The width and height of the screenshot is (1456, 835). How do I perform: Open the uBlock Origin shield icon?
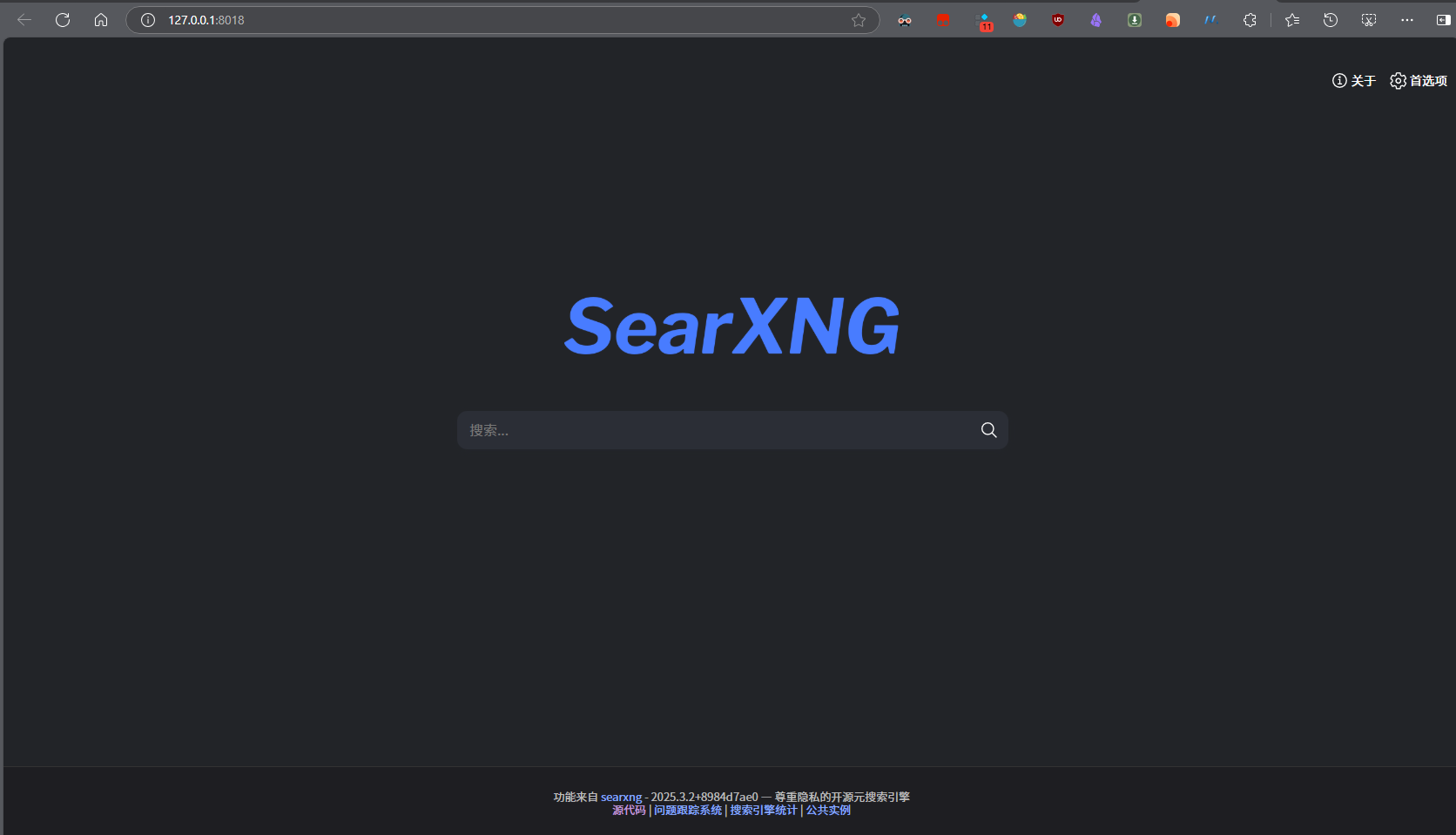pos(1058,20)
